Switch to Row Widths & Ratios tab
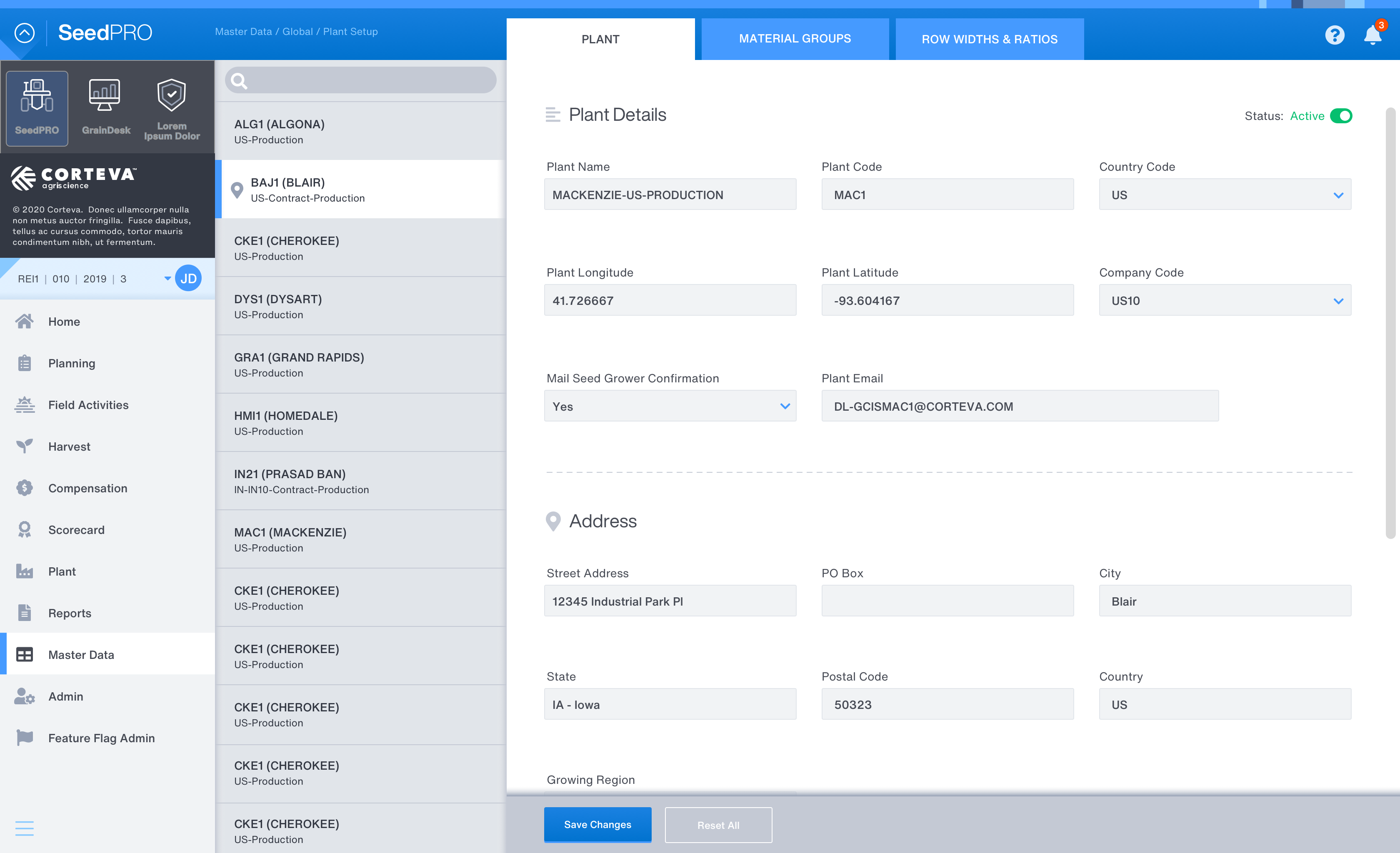The width and height of the screenshot is (1400, 853). coord(989,39)
